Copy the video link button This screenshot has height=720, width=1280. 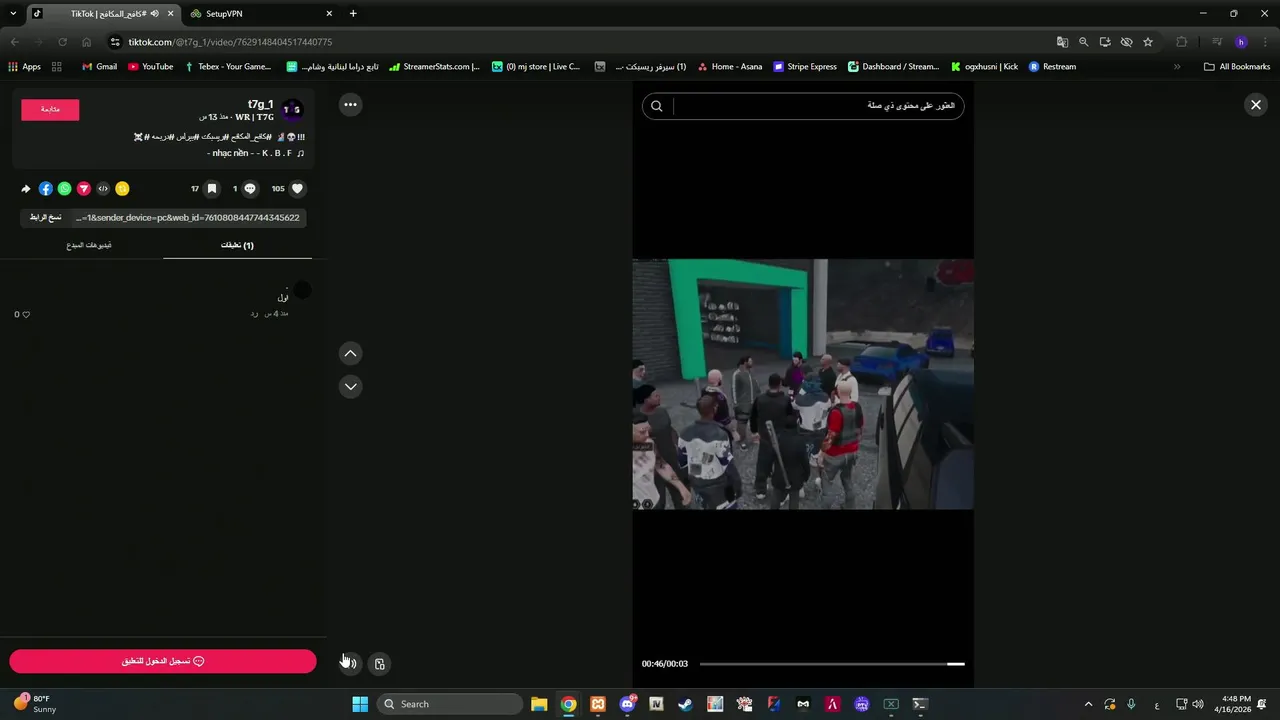[46, 217]
